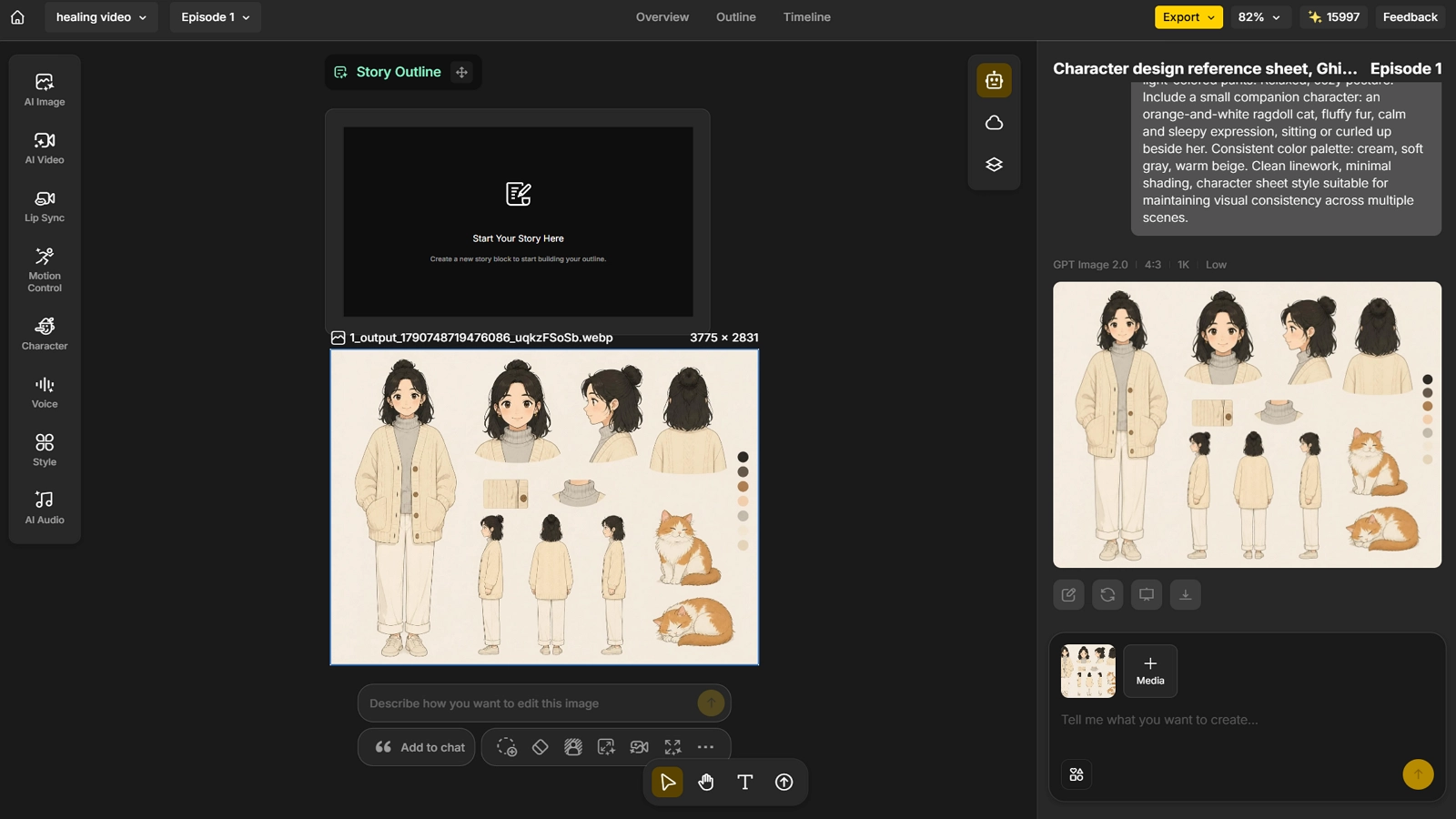This screenshot has width=1456, height=819.
Task: Click the Add to chat button
Action: 417,747
